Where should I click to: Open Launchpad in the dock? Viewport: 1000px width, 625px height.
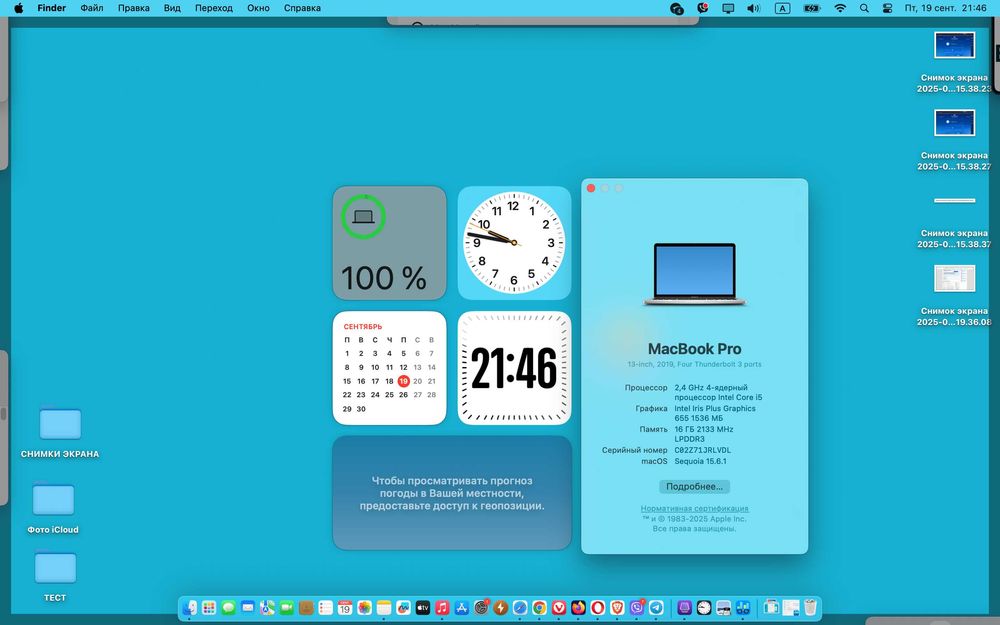click(209, 608)
